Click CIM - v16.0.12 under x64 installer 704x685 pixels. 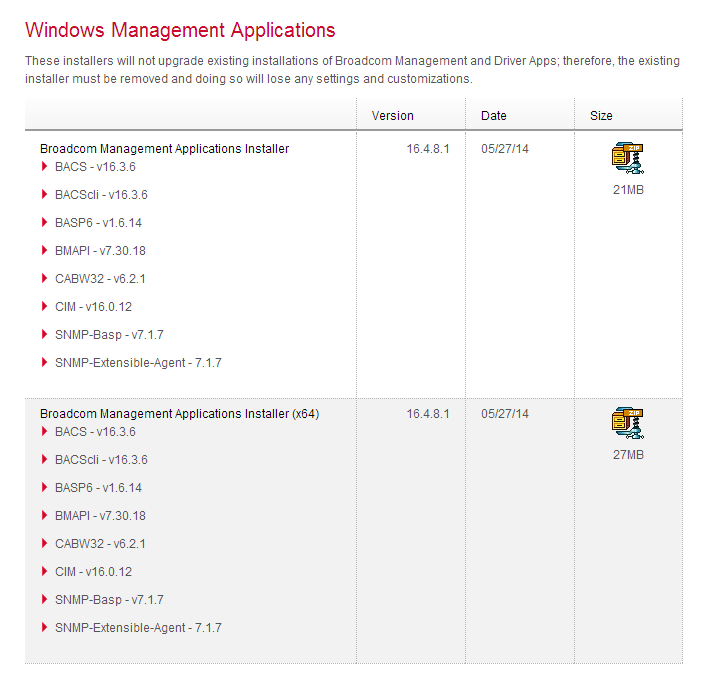click(x=93, y=571)
